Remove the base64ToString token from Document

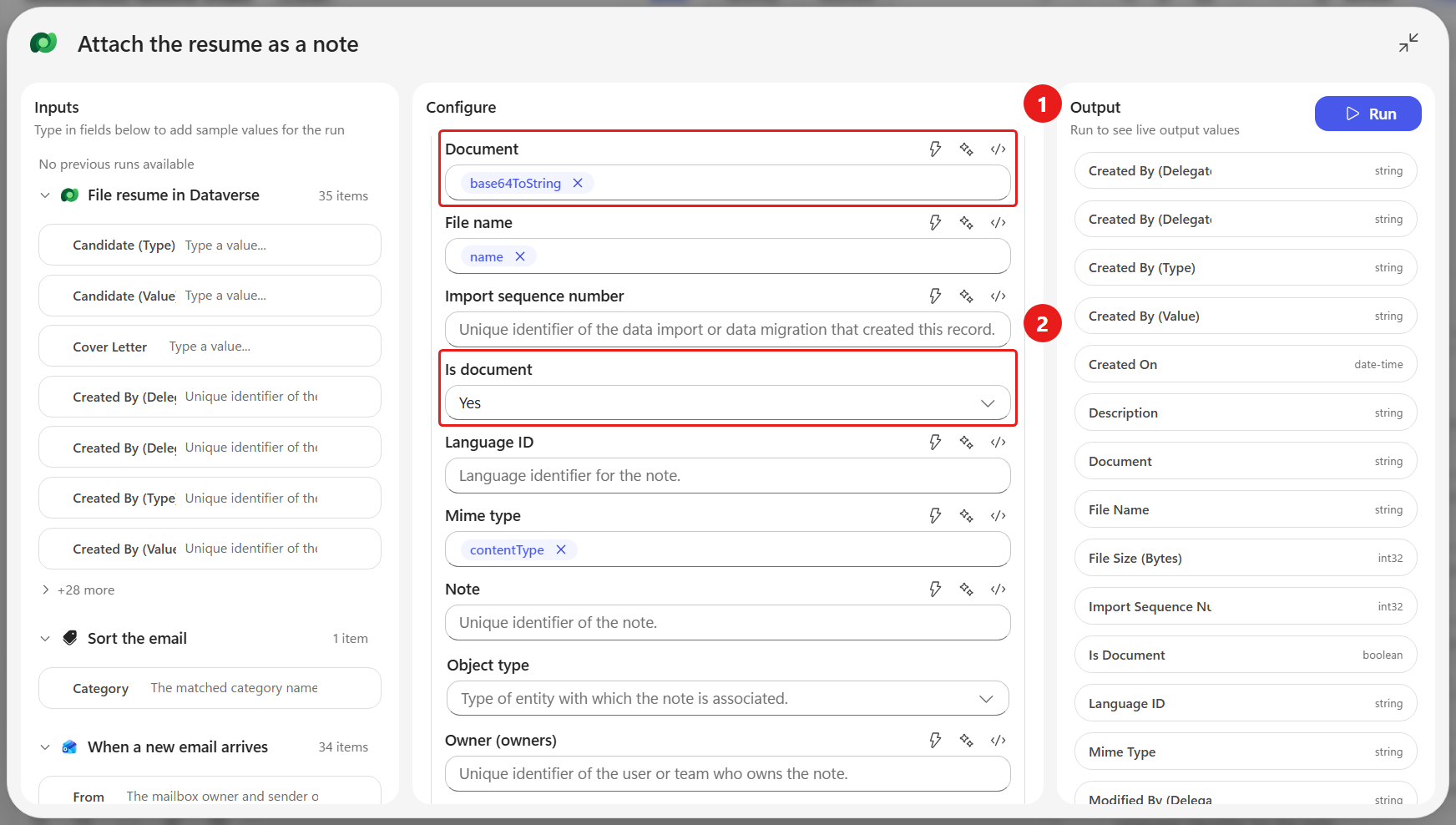point(578,183)
